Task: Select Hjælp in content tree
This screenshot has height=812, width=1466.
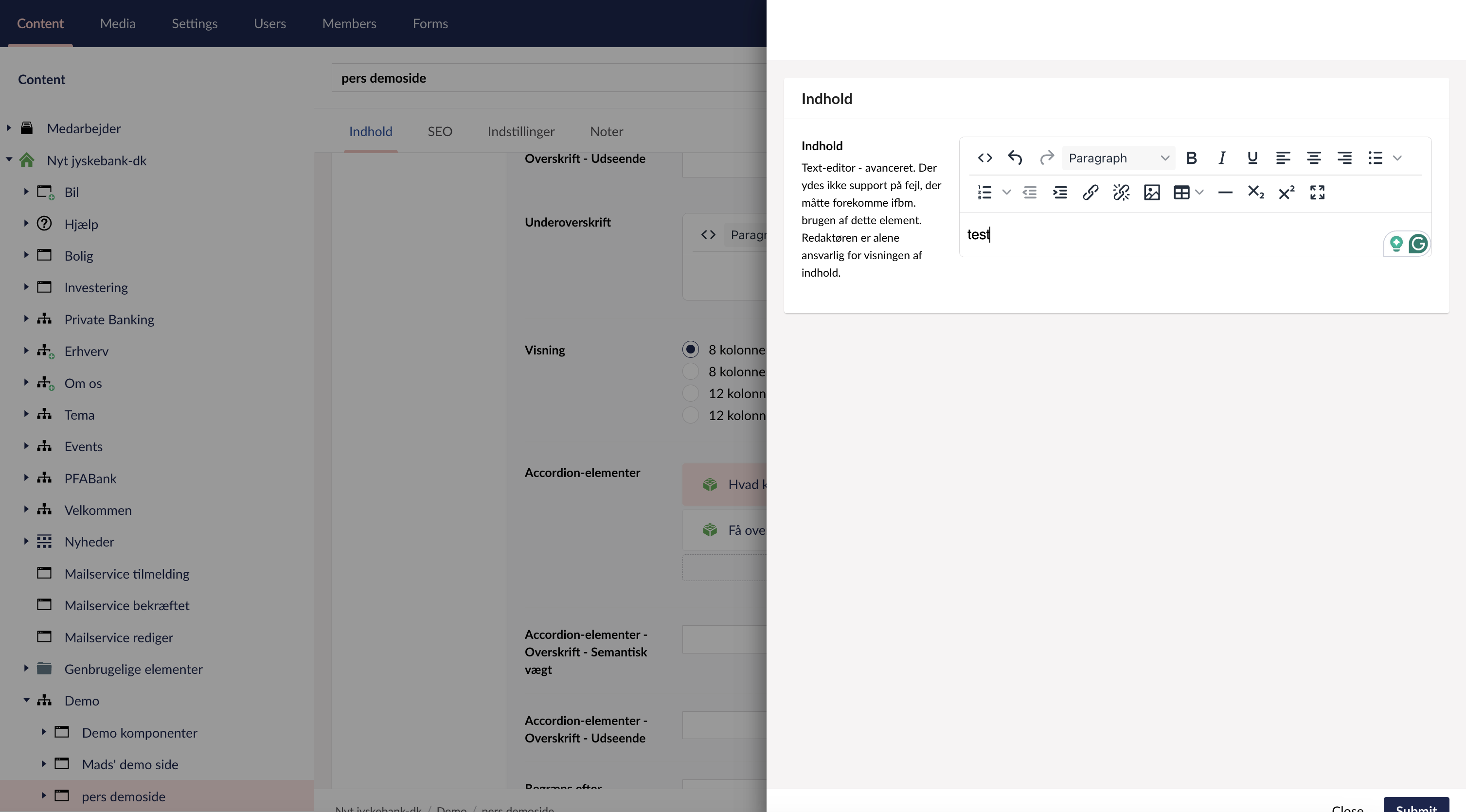Action: (x=81, y=224)
